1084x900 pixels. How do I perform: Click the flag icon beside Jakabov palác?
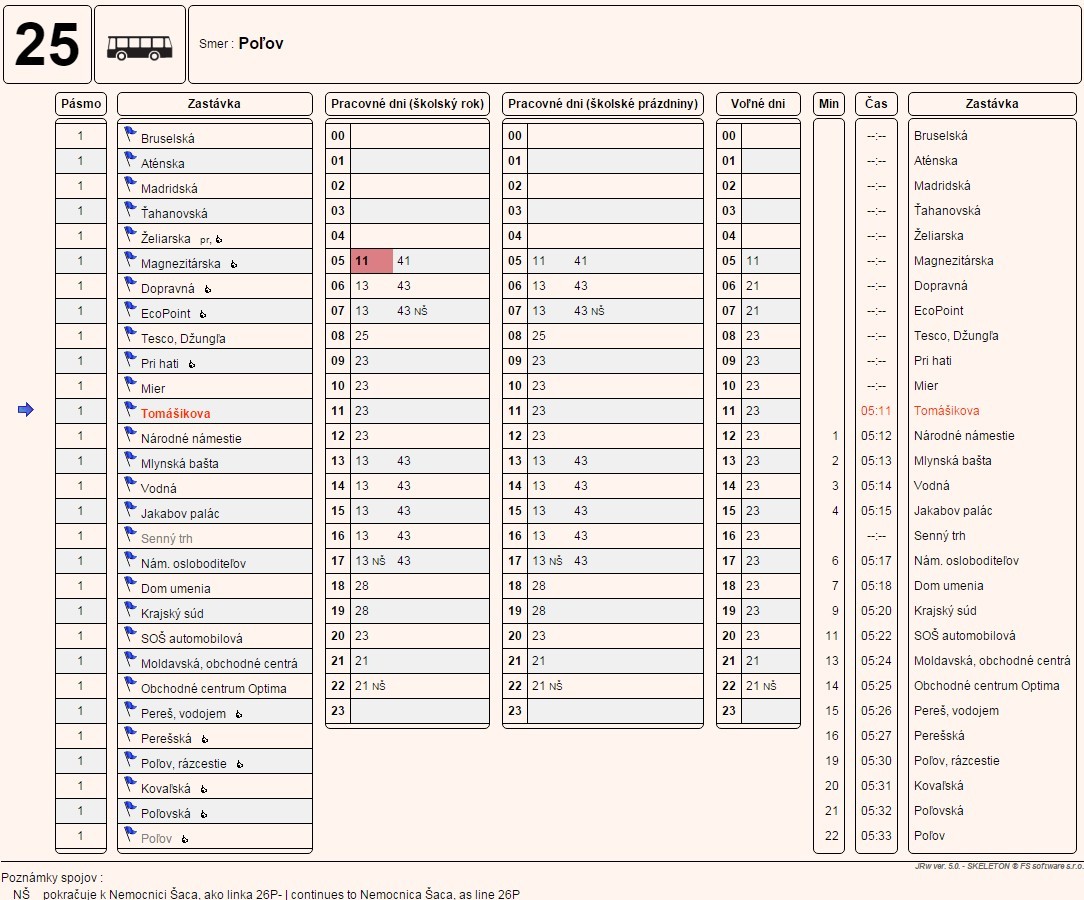pos(129,509)
